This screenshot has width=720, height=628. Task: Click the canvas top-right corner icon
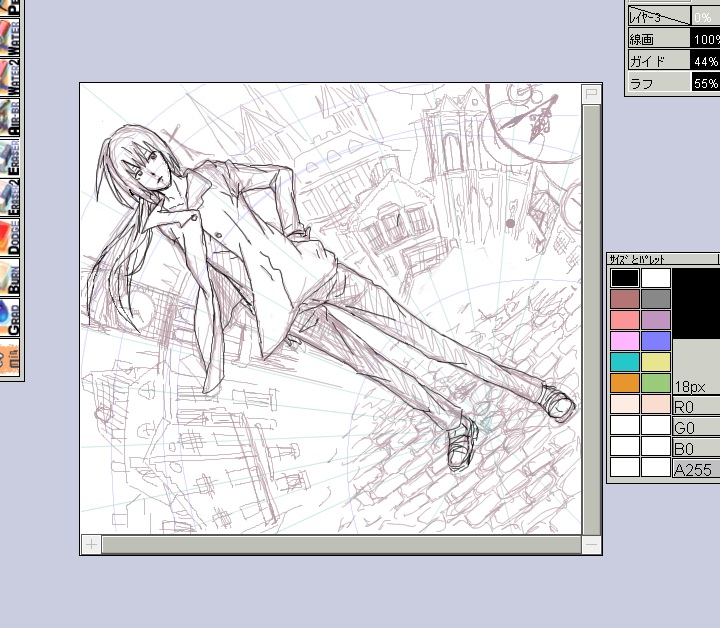tap(591, 94)
